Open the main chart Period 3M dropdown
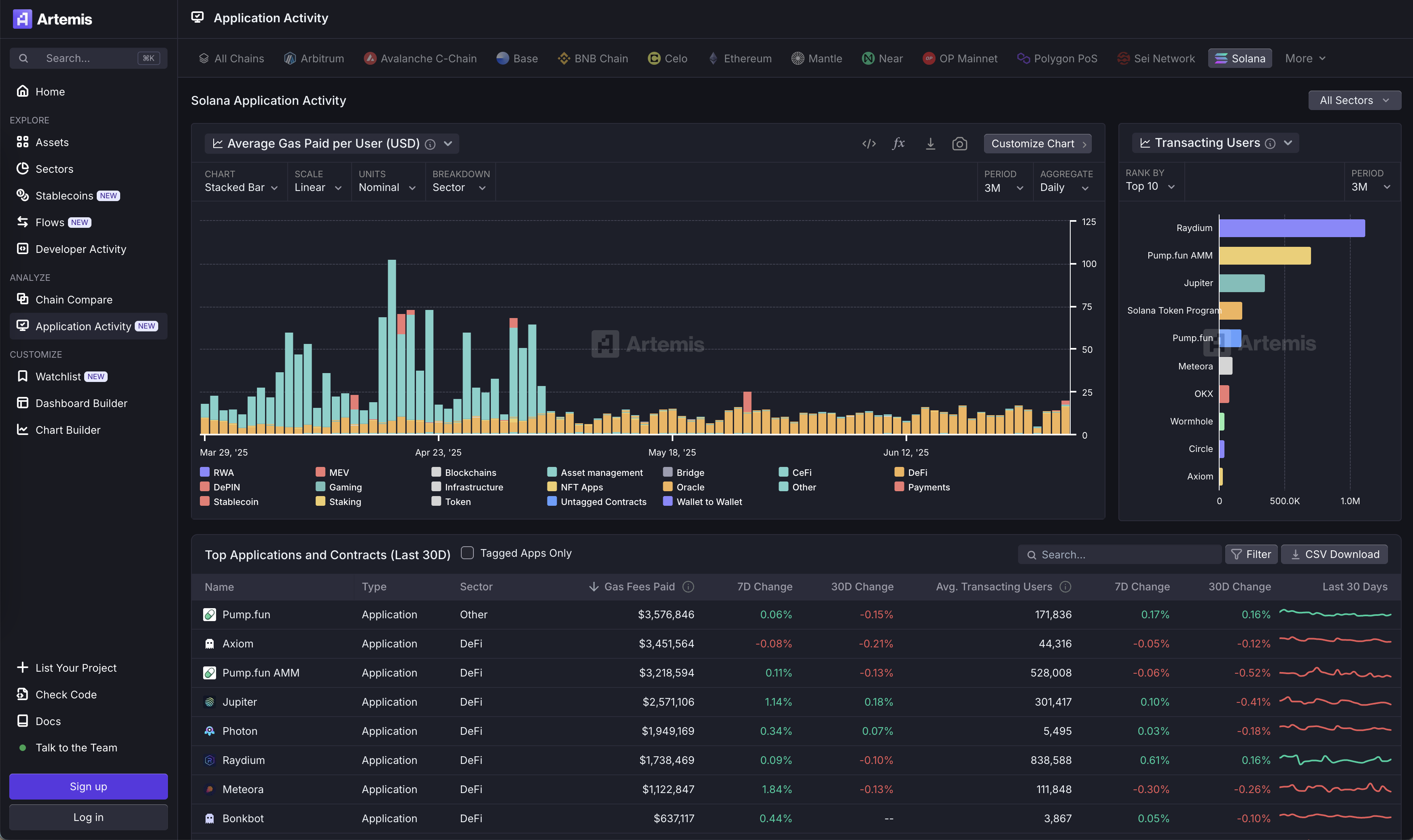The image size is (1413, 840). pos(1004,188)
